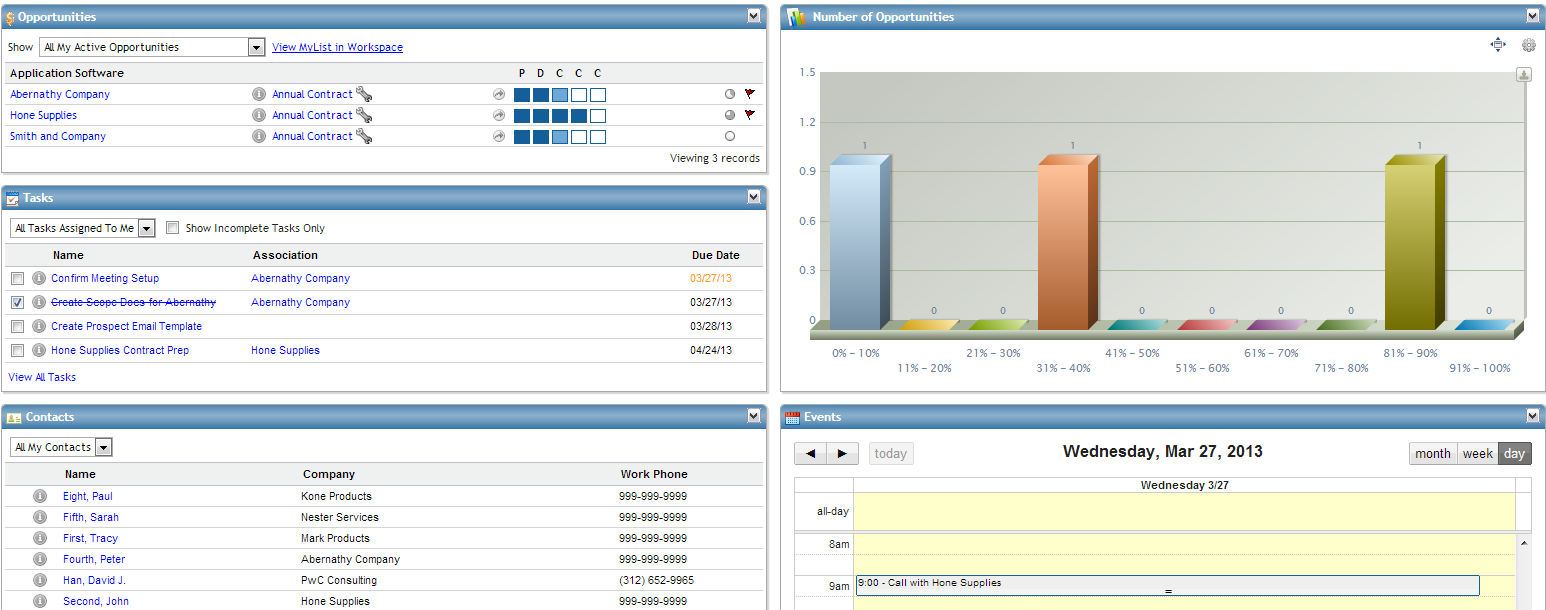Switch calendar to week view
Viewport: 1546px width, 610px height.
(x=1477, y=453)
